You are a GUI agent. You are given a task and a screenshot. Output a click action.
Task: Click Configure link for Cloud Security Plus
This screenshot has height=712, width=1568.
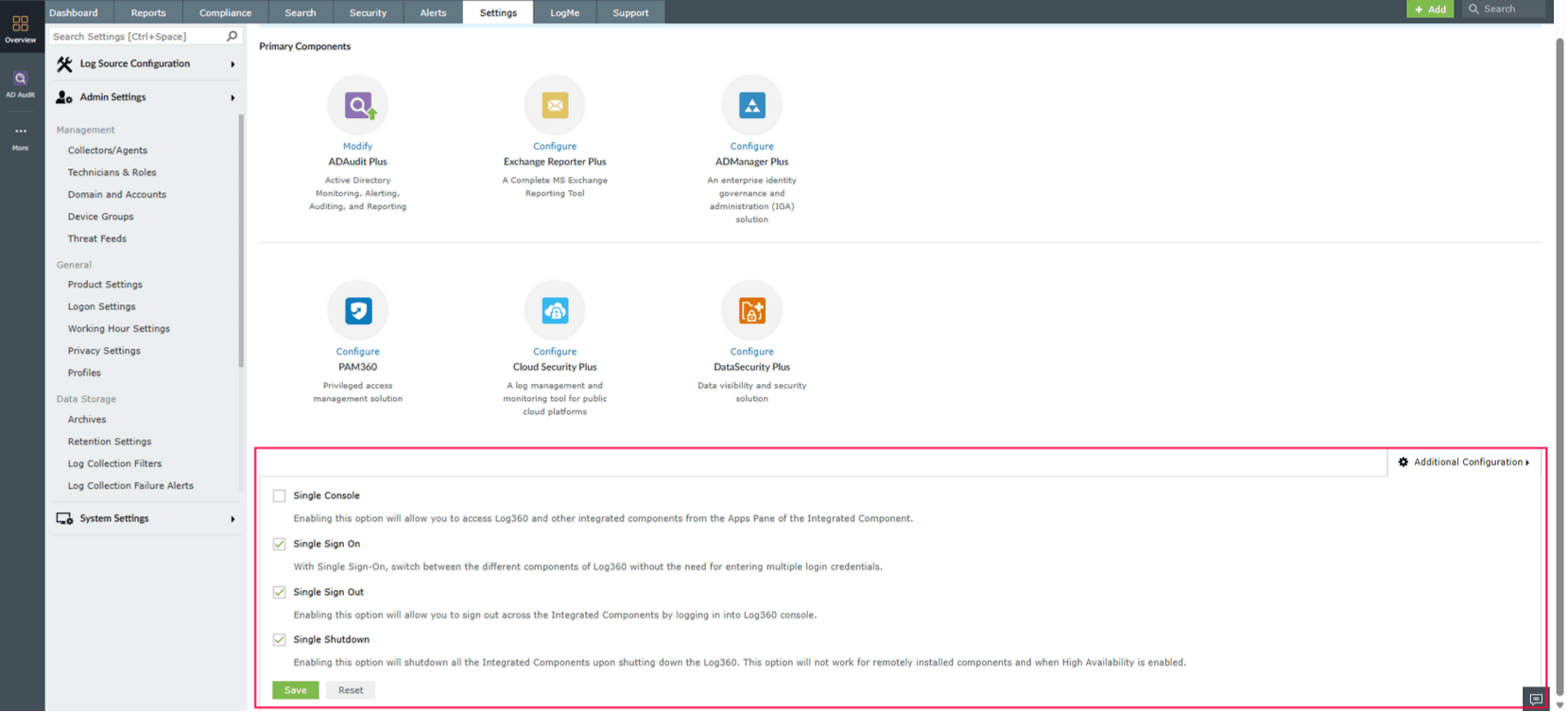pos(555,352)
